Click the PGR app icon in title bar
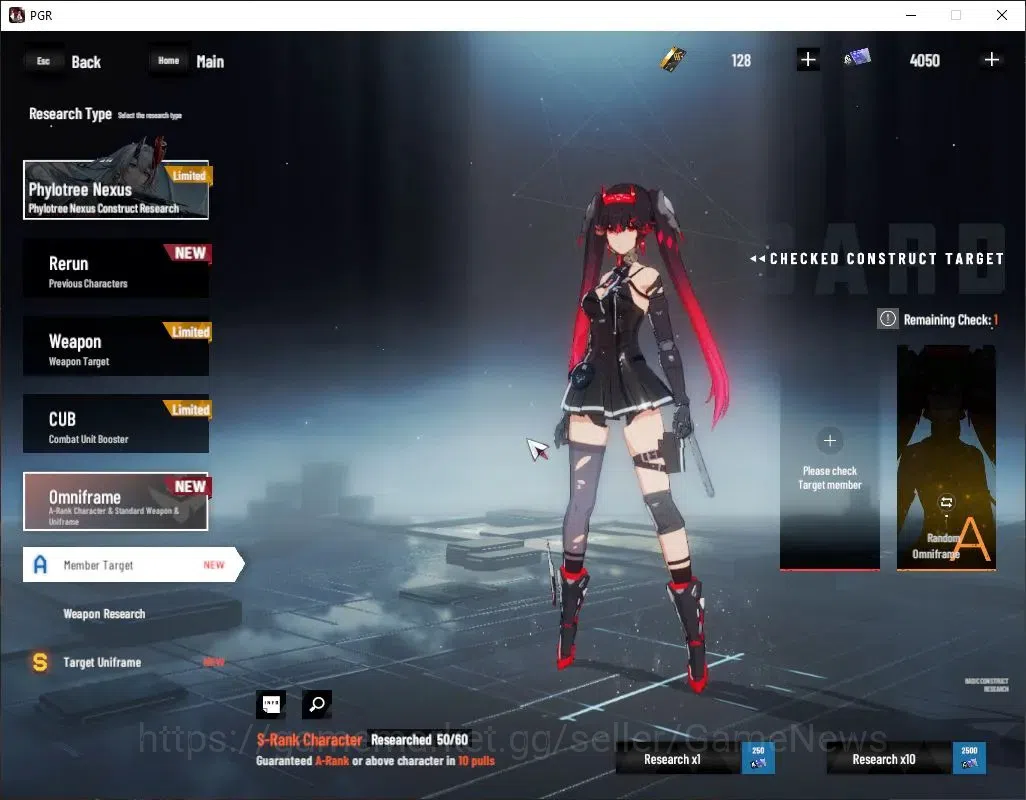Viewport: 1026px width, 800px height. click(x=16, y=15)
